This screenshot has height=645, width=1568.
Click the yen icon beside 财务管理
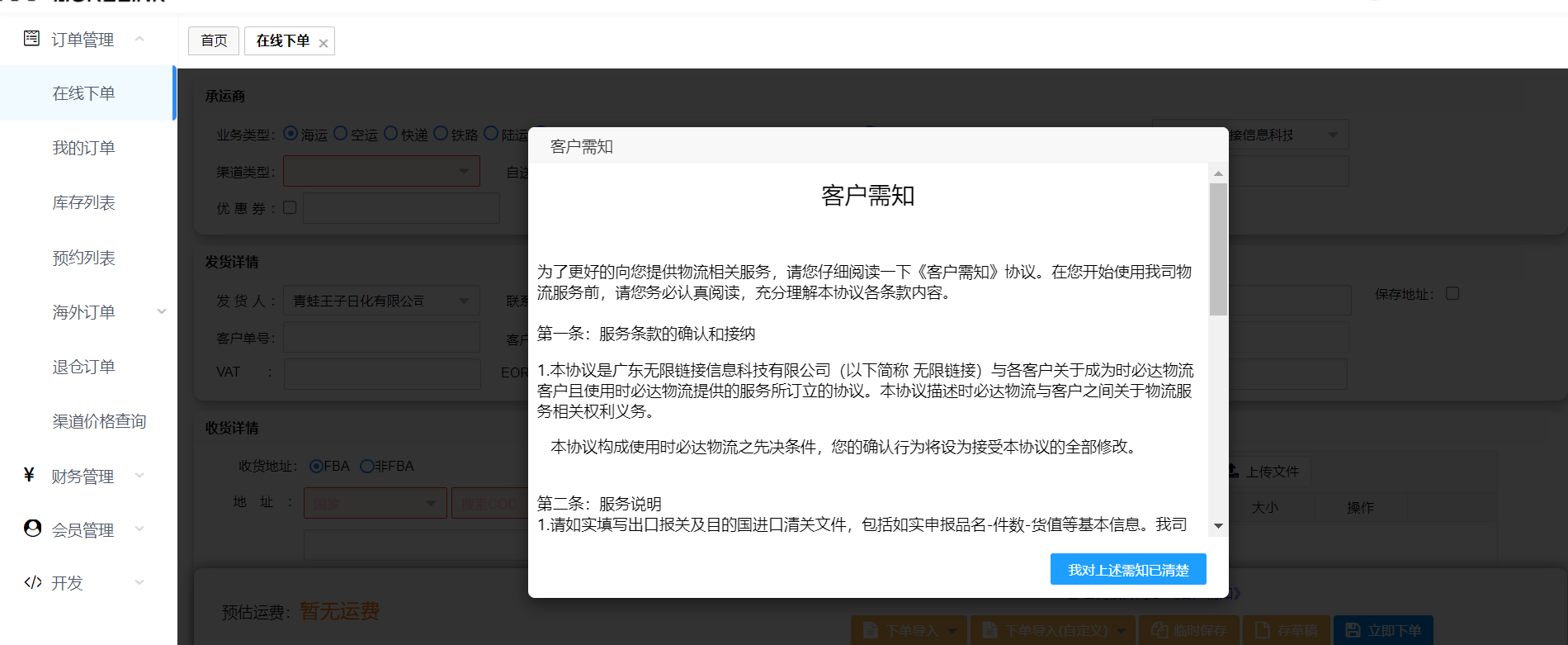click(x=30, y=475)
